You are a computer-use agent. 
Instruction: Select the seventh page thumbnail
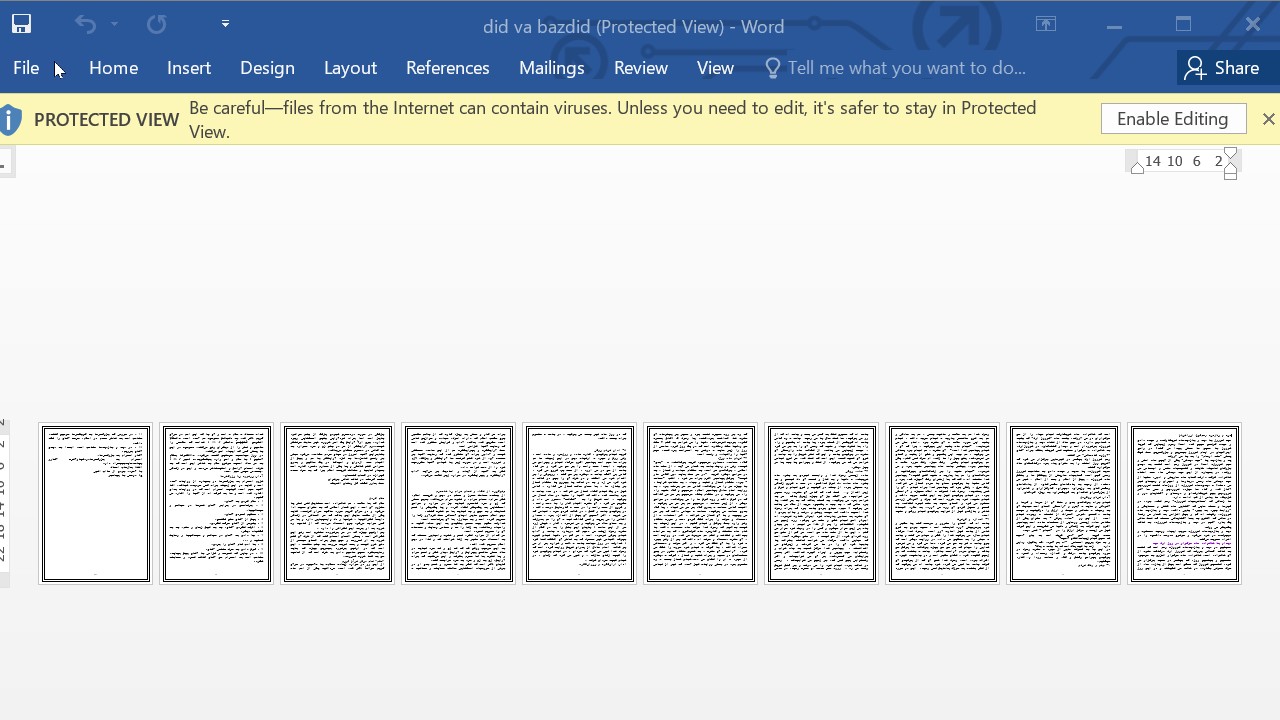pos(822,503)
